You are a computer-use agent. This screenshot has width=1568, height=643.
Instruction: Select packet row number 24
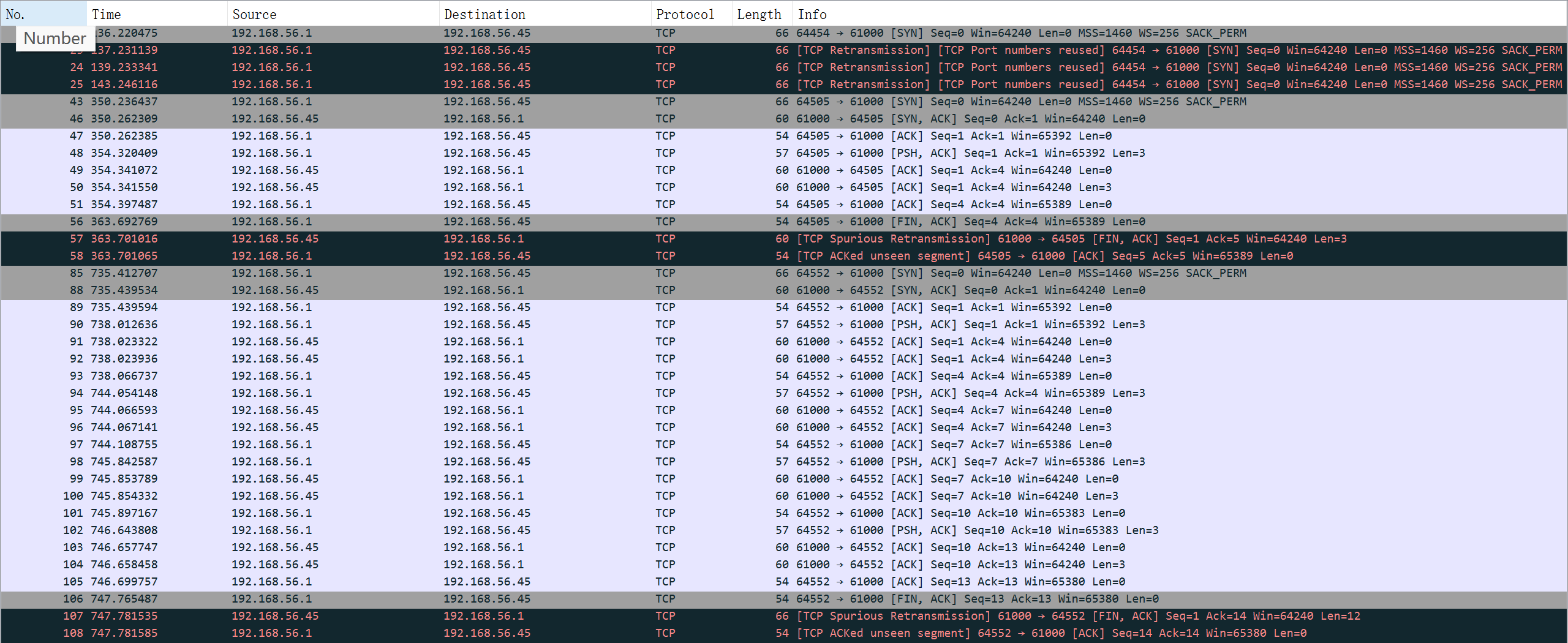[784, 67]
